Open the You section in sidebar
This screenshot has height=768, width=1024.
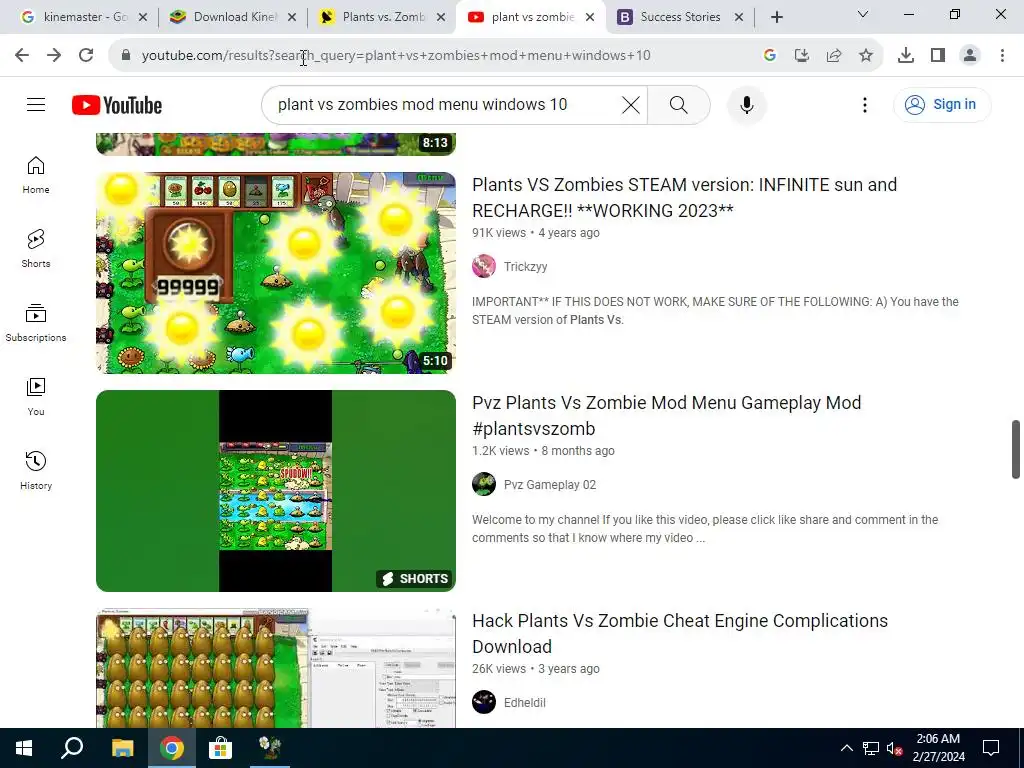36,396
